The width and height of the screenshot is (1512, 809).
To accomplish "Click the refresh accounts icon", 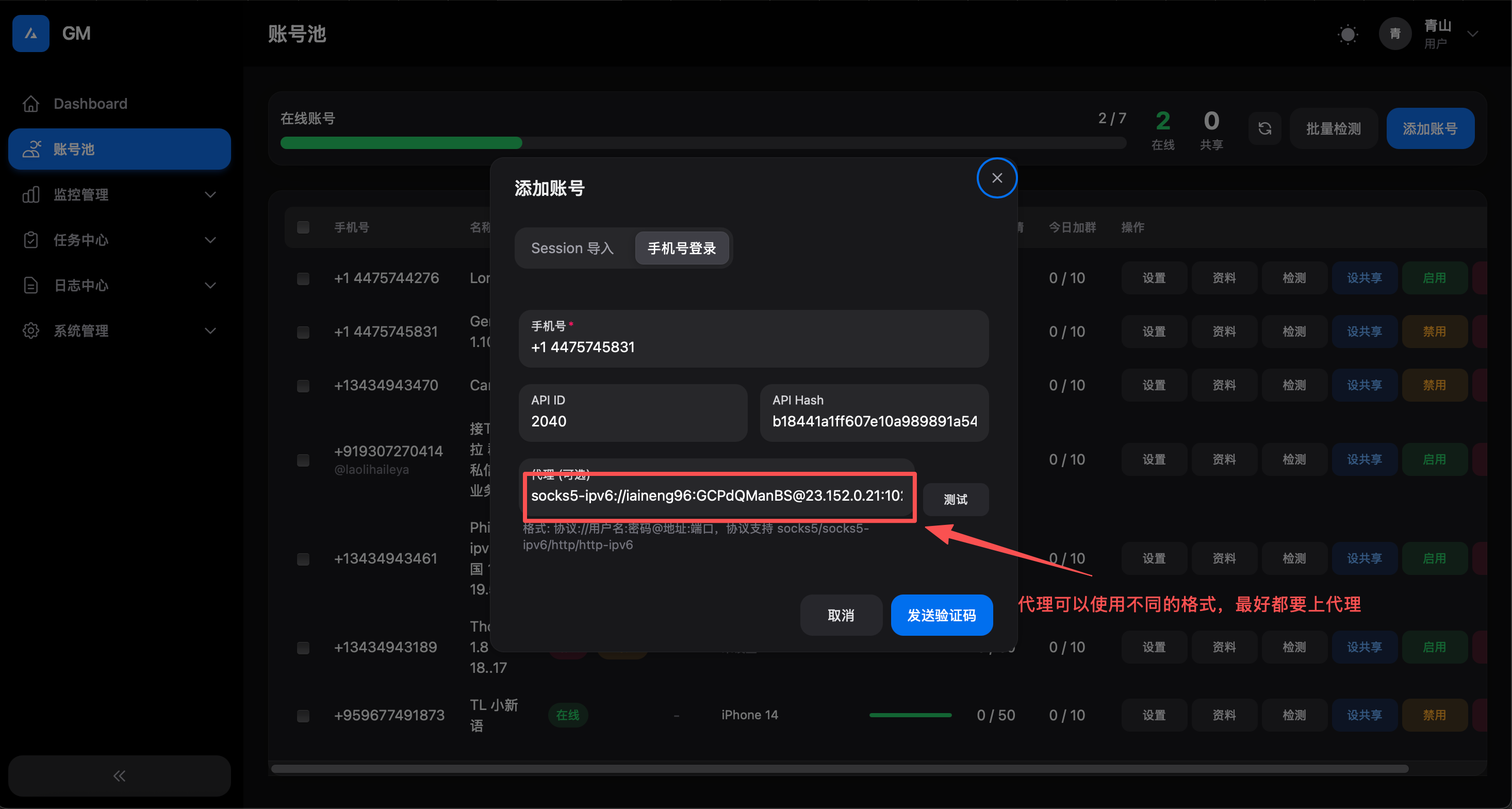I will coord(1265,128).
